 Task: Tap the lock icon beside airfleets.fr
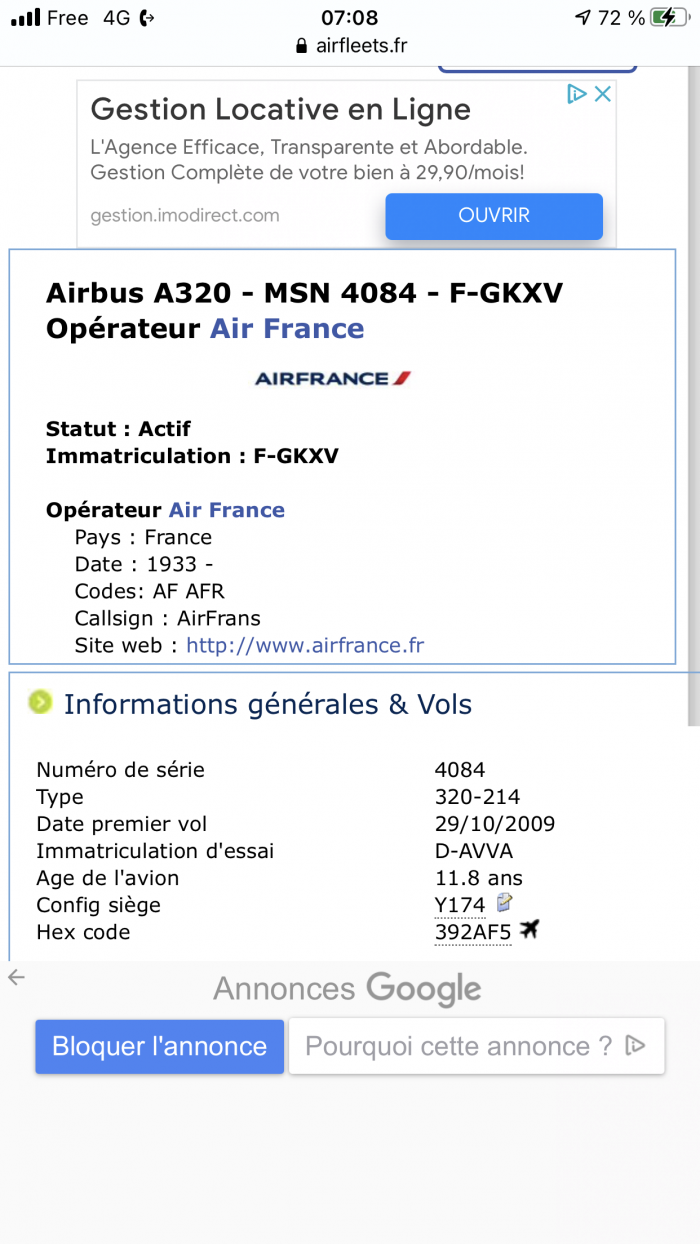[x=301, y=46]
